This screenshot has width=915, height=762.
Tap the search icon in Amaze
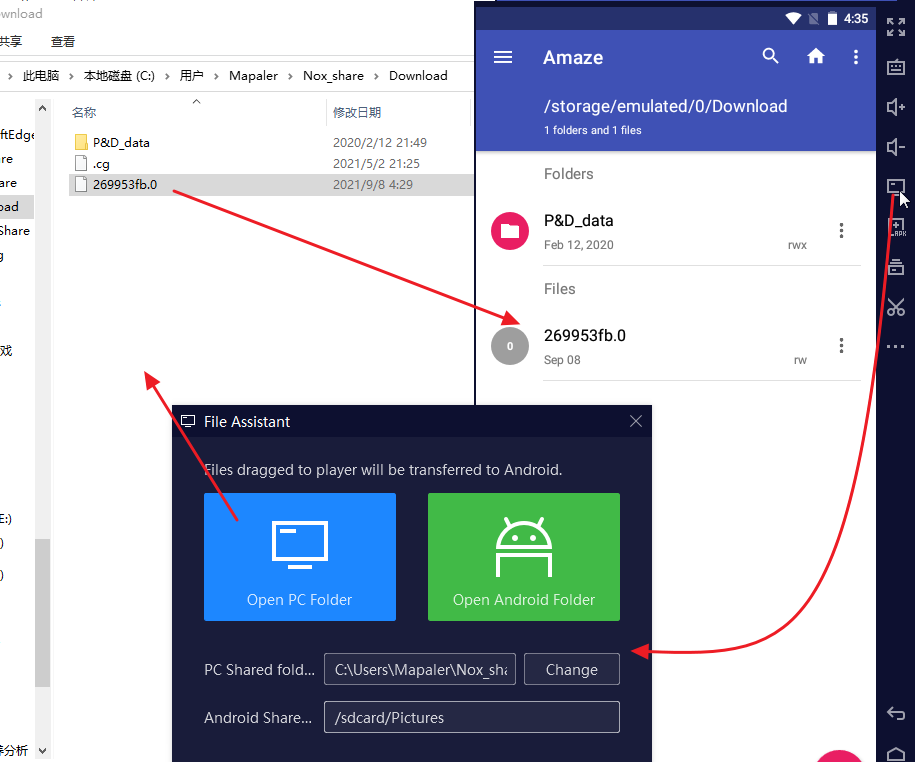pyautogui.click(x=770, y=57)
